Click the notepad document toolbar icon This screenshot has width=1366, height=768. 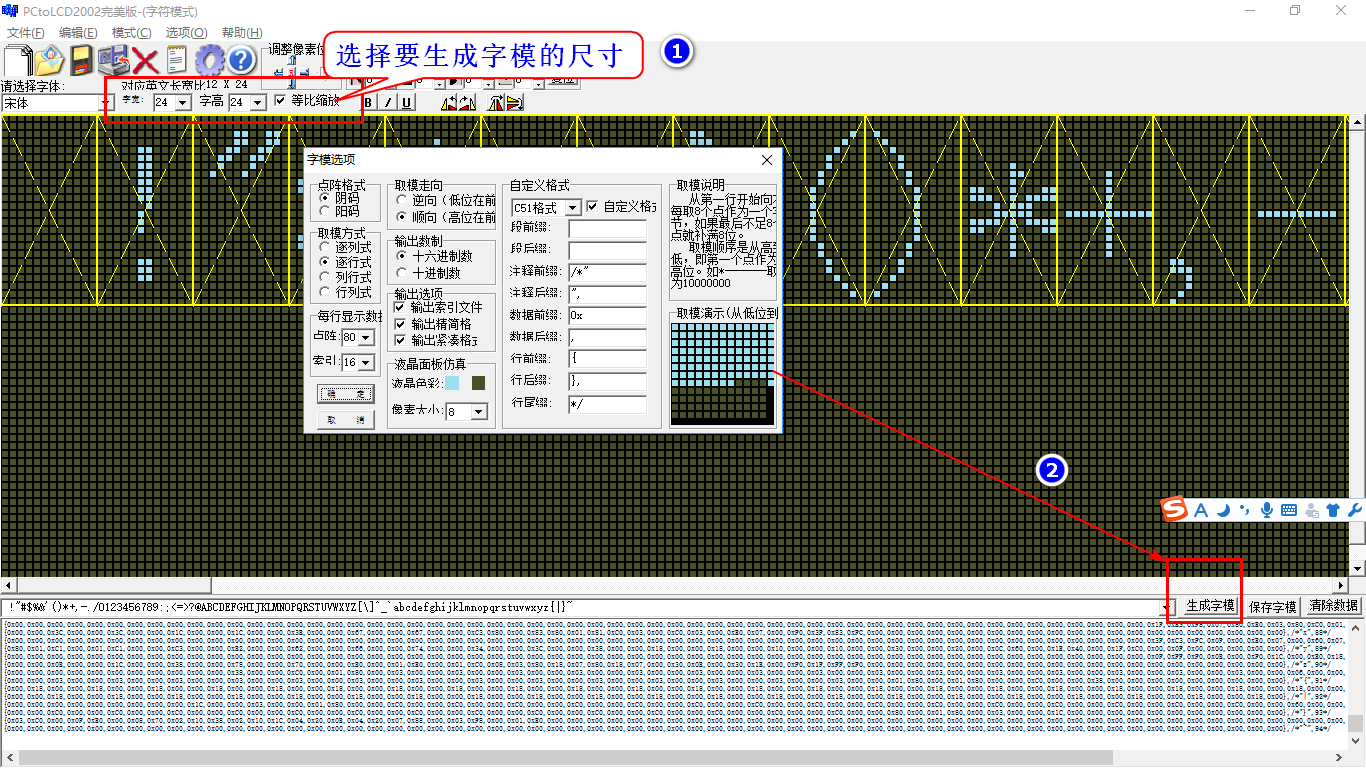177,61
